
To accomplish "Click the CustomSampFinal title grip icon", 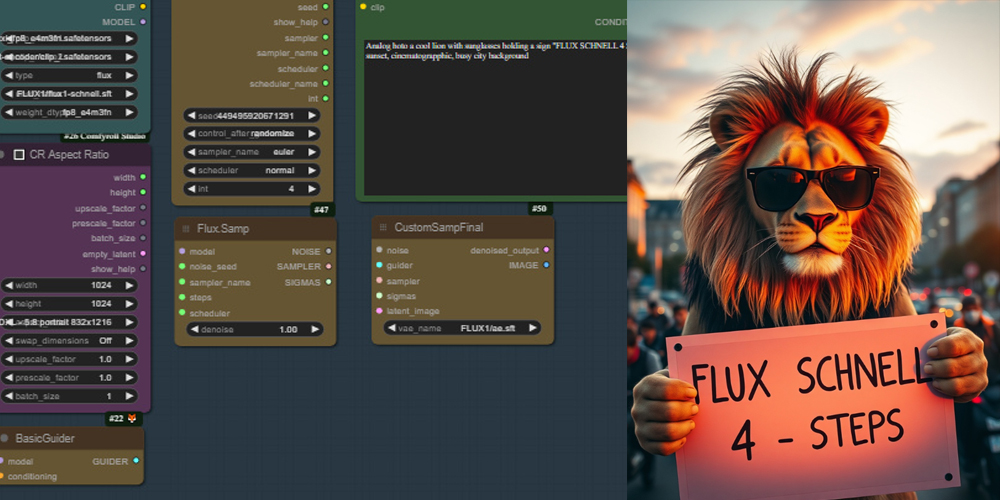I will point(383,227).
